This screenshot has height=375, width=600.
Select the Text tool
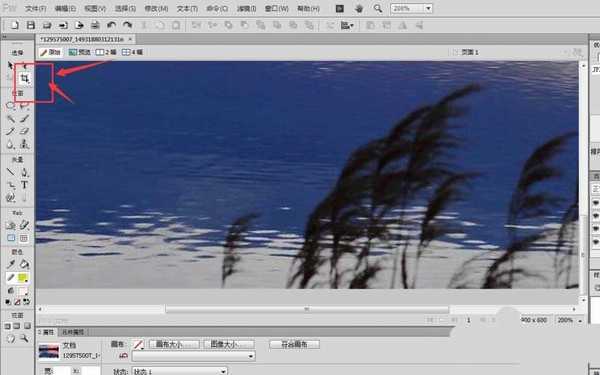pyautogui.click(x=24, y=185)
